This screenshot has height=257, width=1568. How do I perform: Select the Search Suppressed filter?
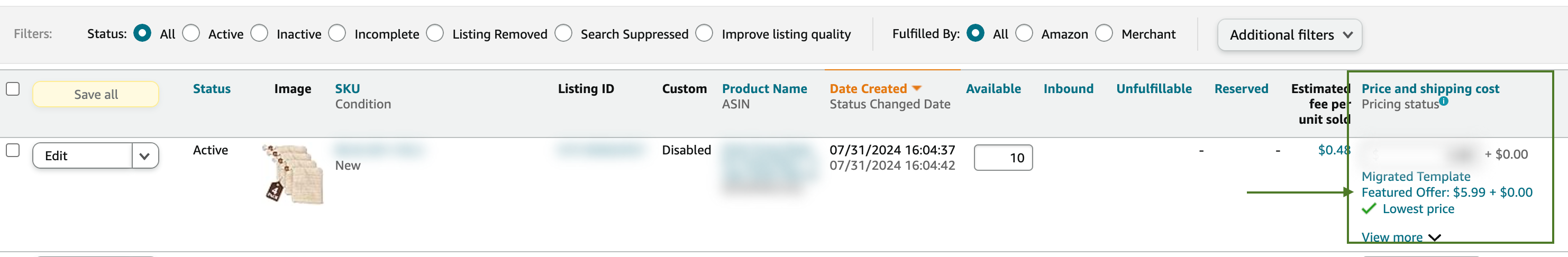(x=563, y=33)
